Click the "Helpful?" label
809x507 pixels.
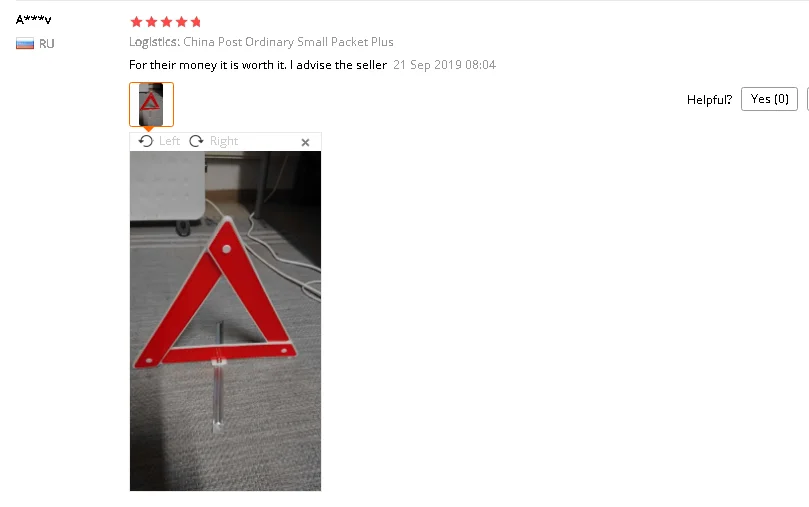pyautogui.click(x=709, y=100)
